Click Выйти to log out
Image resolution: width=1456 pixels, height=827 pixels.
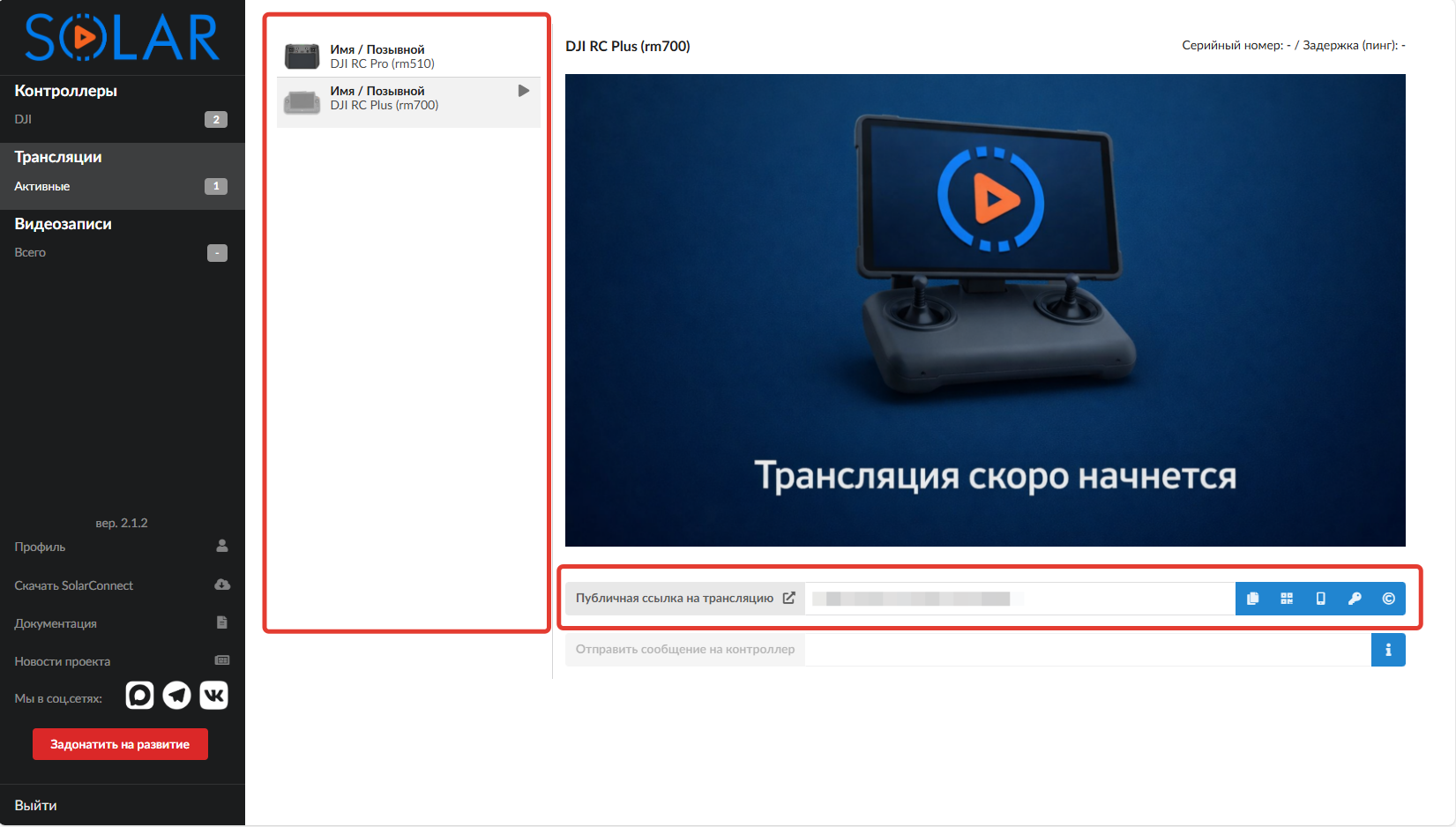[x=36, y=805]
